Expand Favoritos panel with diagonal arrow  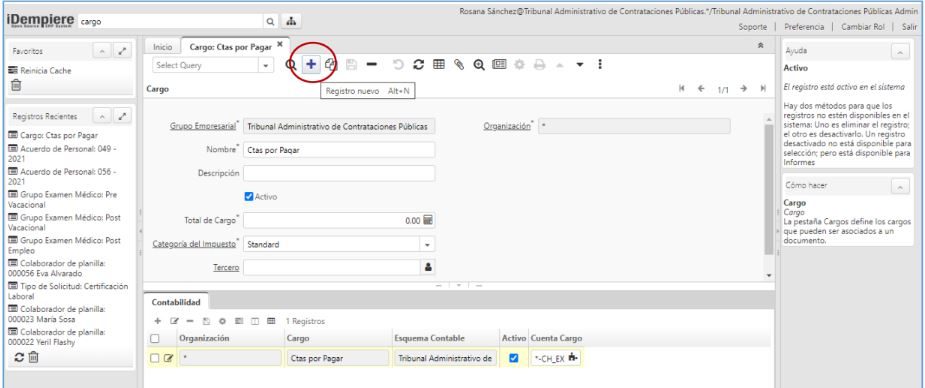pyautogui.click(x=122, y=52)
